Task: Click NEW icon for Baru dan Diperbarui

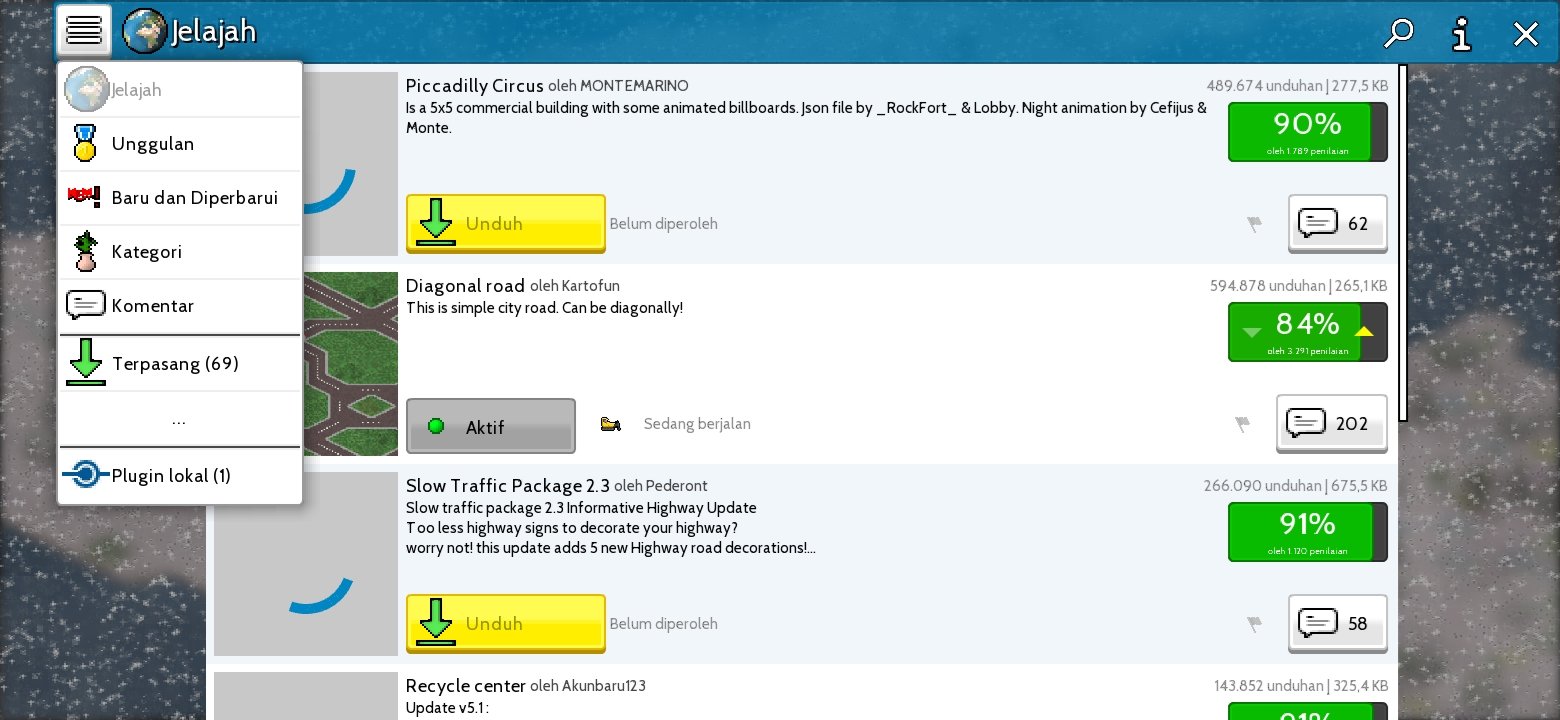Action: 85,196
